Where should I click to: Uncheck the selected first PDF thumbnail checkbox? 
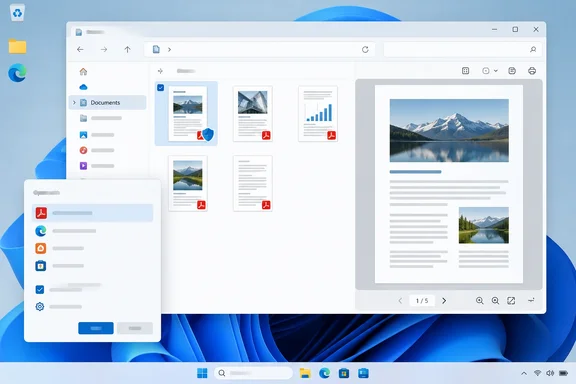pos(161,87)
